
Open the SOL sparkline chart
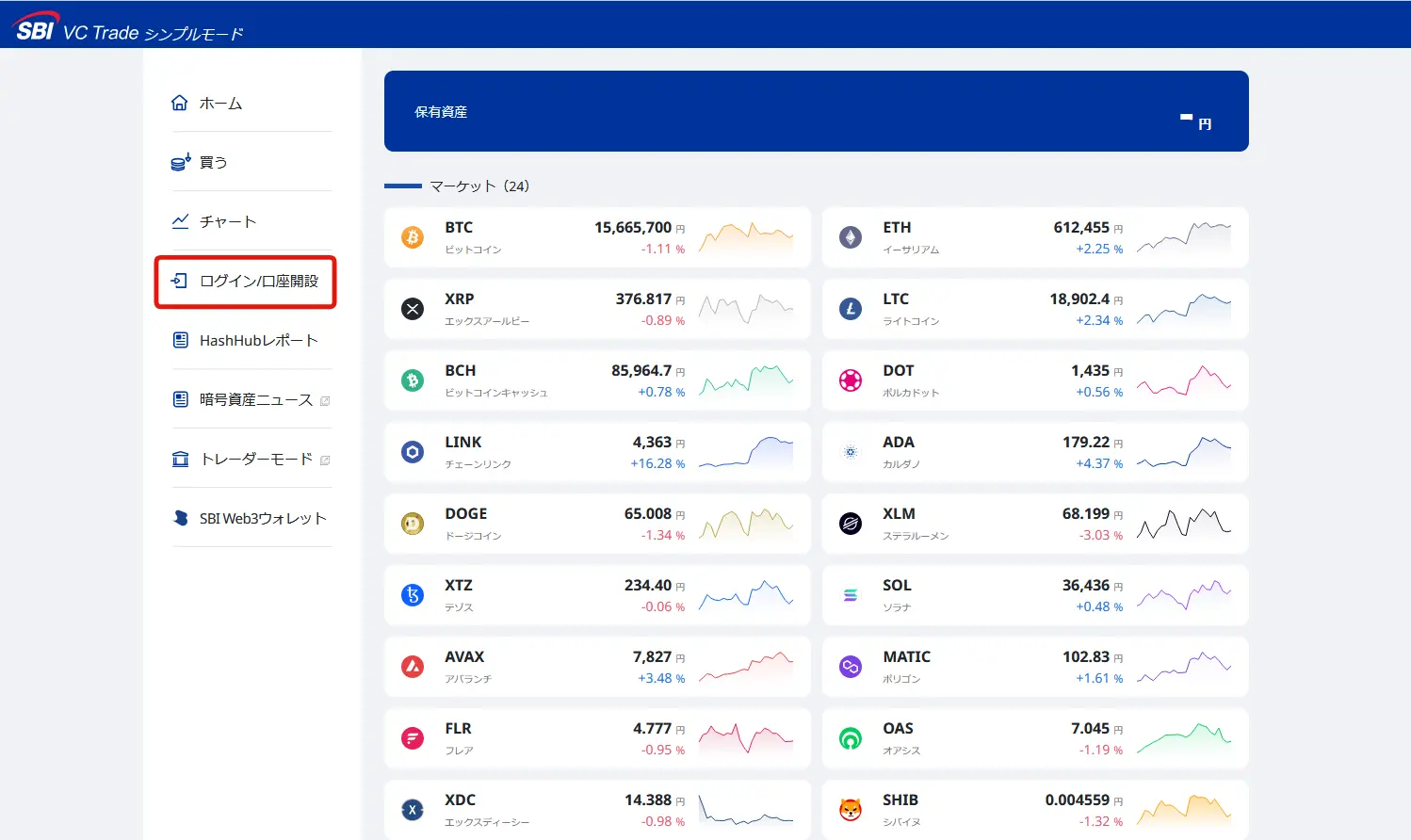(1184, 595)
